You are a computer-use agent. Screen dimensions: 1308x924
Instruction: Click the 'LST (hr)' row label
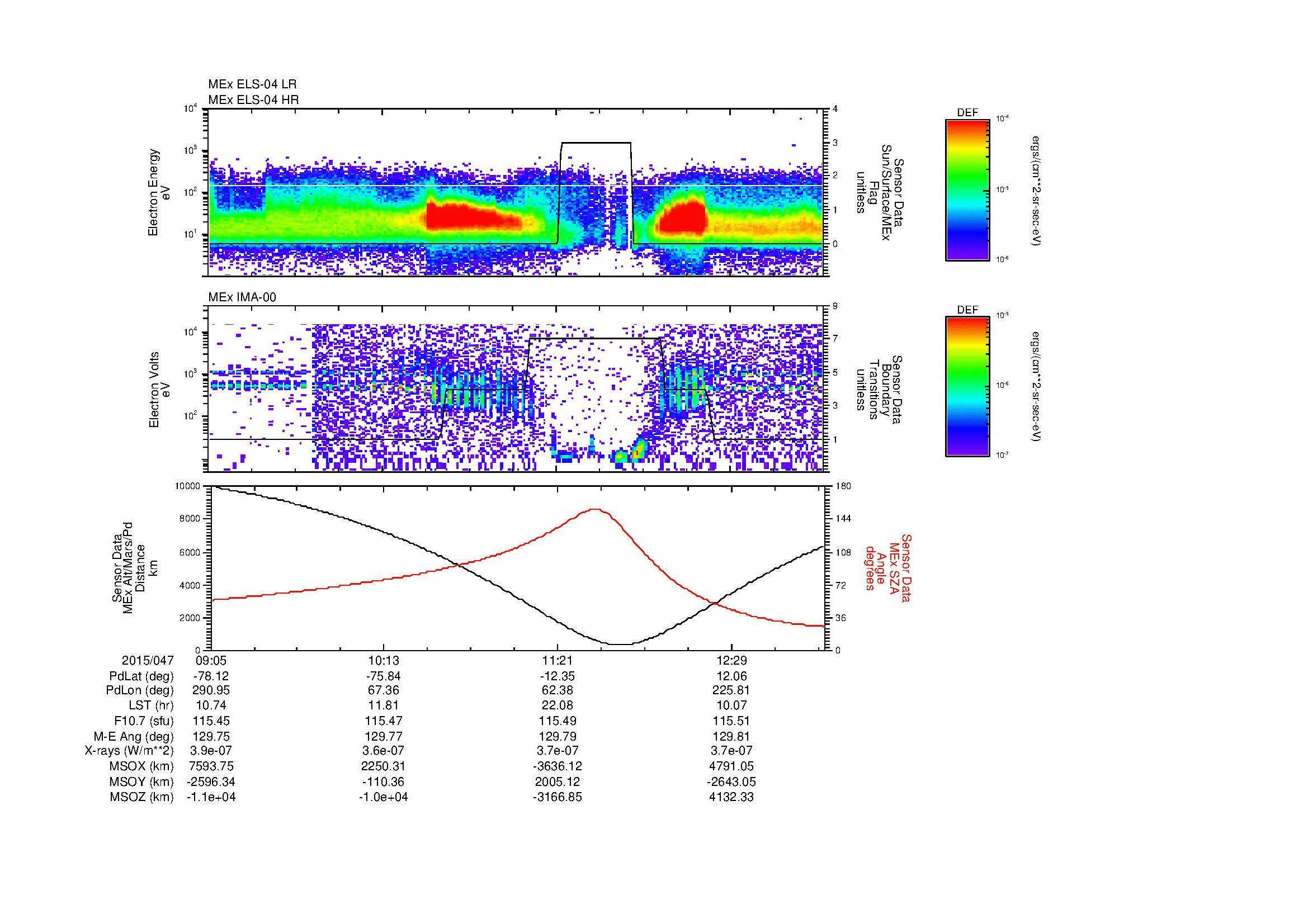click(x=151, y=706)
